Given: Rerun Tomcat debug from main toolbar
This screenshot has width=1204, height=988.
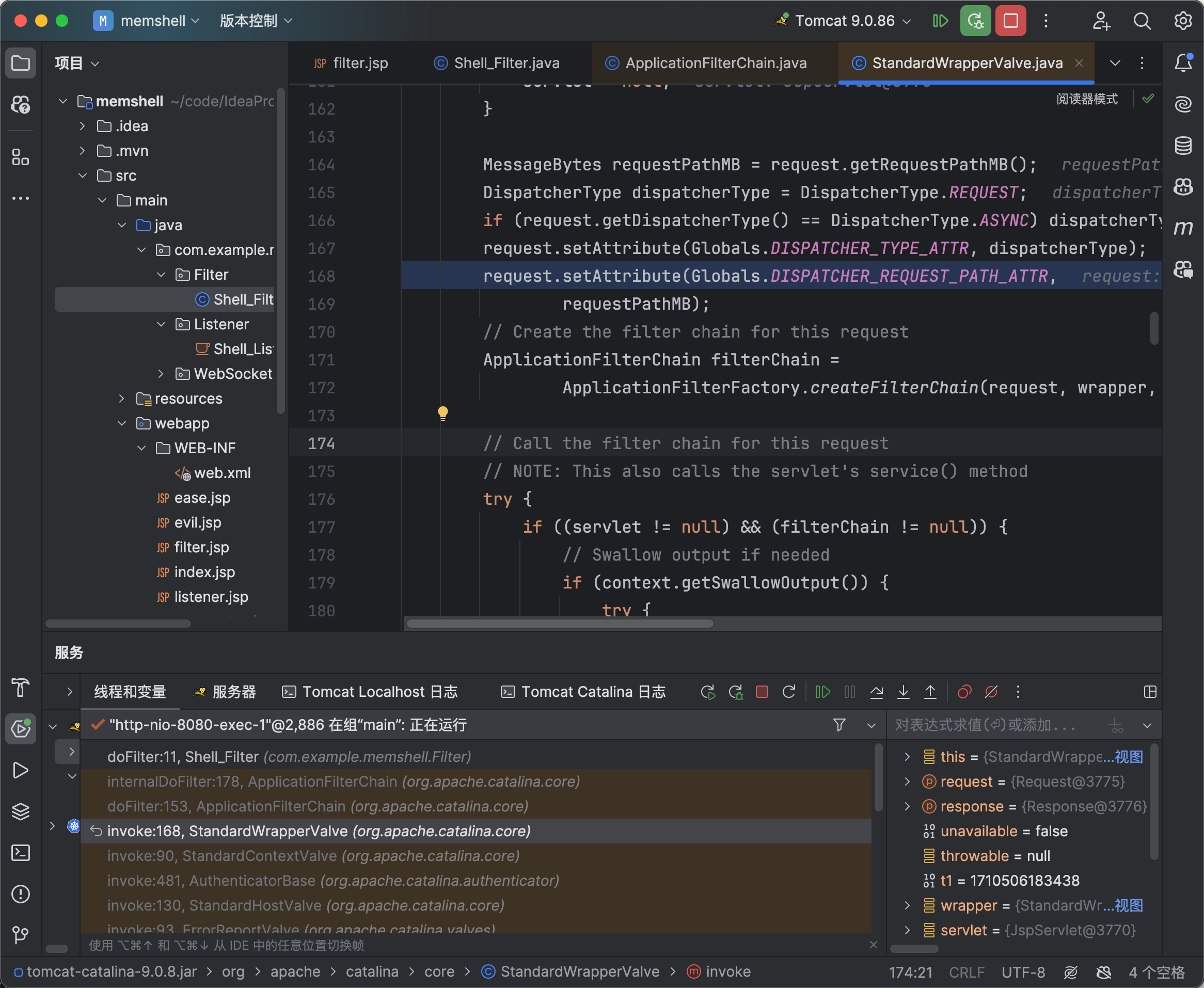Looking at the screenshot, I should pyautogui.click(x=976, y=21).
